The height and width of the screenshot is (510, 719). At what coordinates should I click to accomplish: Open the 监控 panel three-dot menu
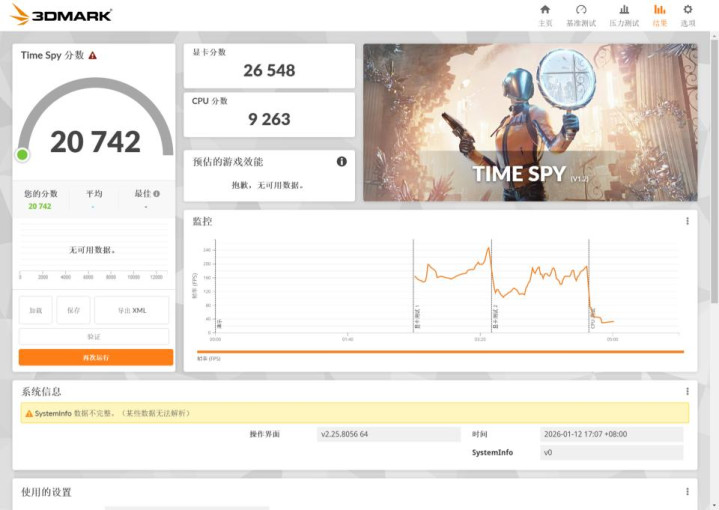(687, 221)
